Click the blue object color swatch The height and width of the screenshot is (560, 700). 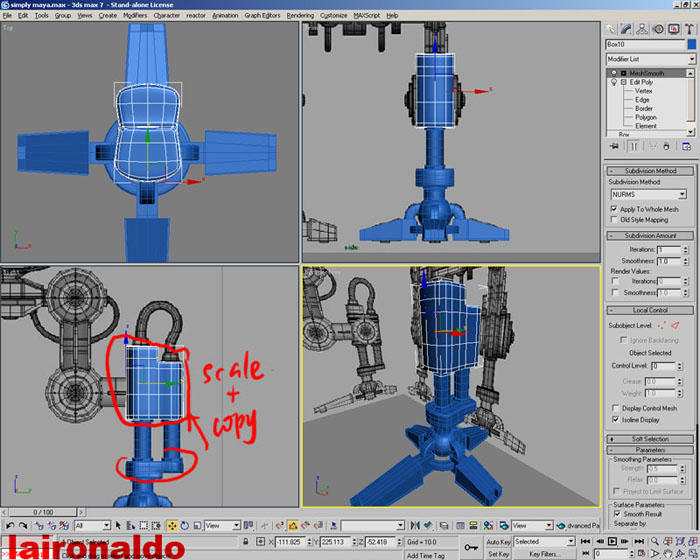coord(691,44)
